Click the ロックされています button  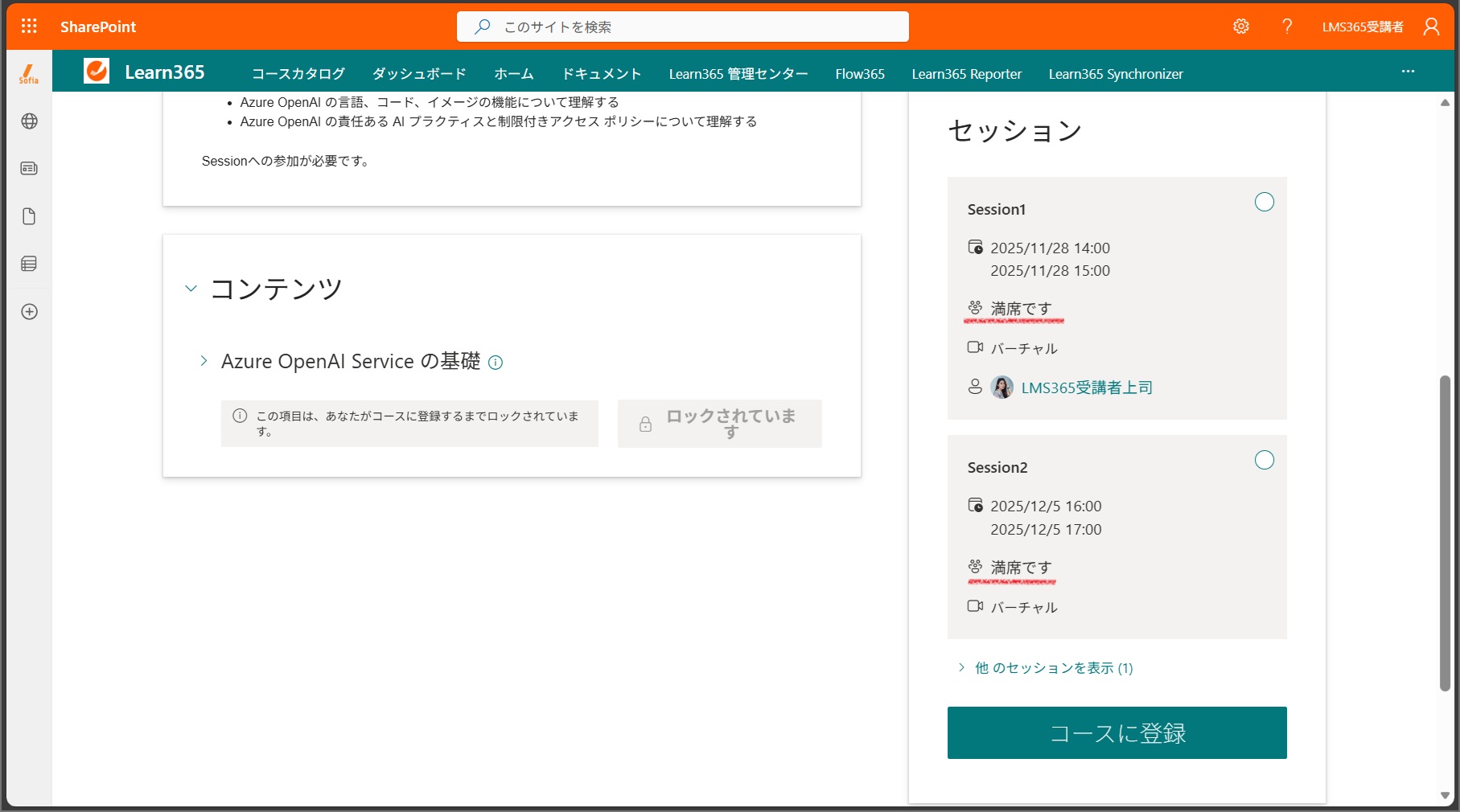[720, 424]
